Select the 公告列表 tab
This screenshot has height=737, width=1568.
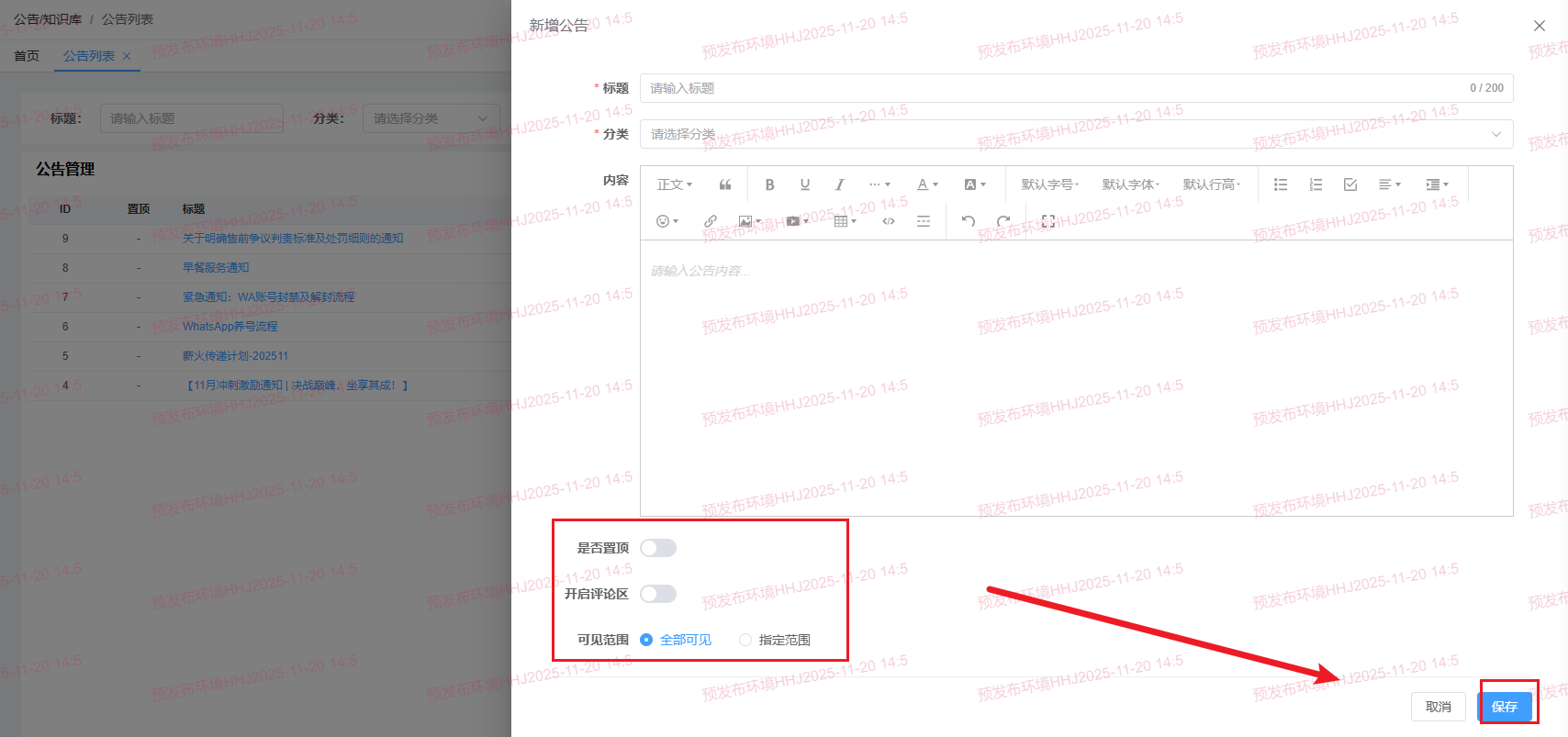[89, 56]
